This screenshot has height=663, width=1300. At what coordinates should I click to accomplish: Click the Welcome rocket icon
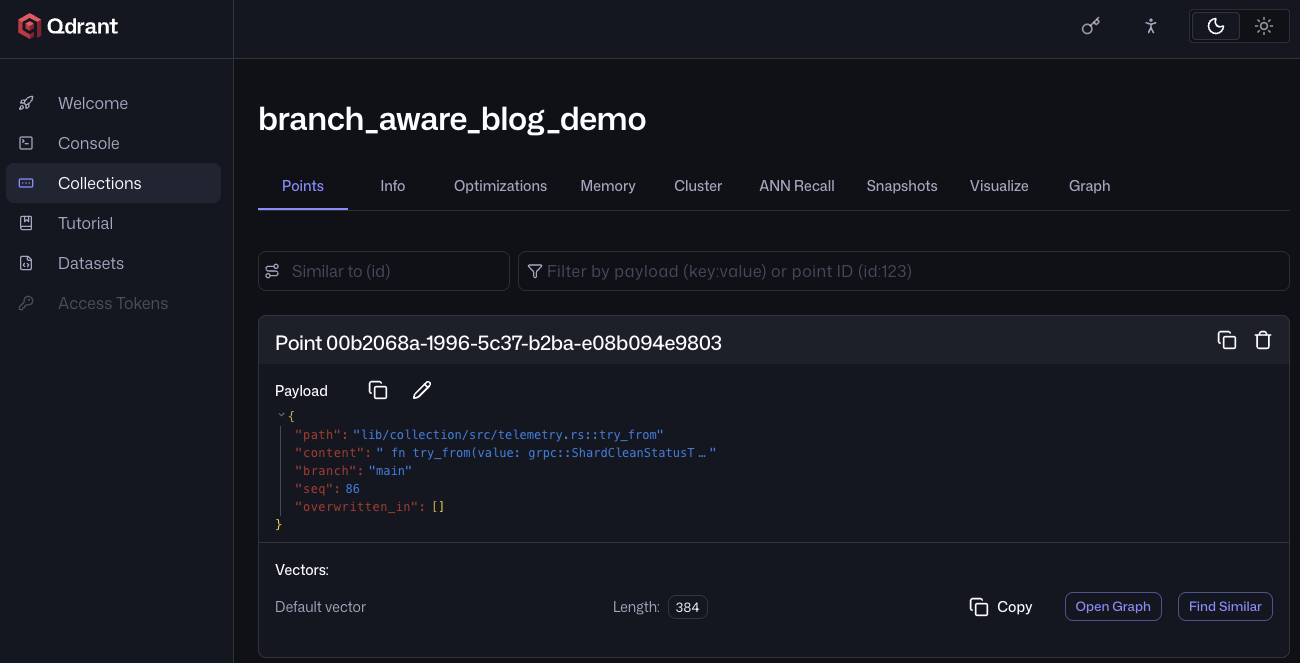(x=27, y=103)
